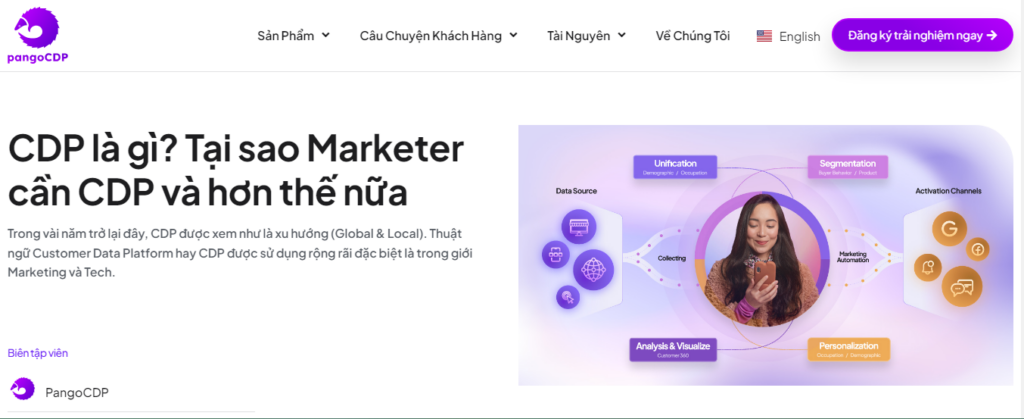The image size is (1024, 419).
Task: Open the Biên tập viên link
Action: [38, 353]
